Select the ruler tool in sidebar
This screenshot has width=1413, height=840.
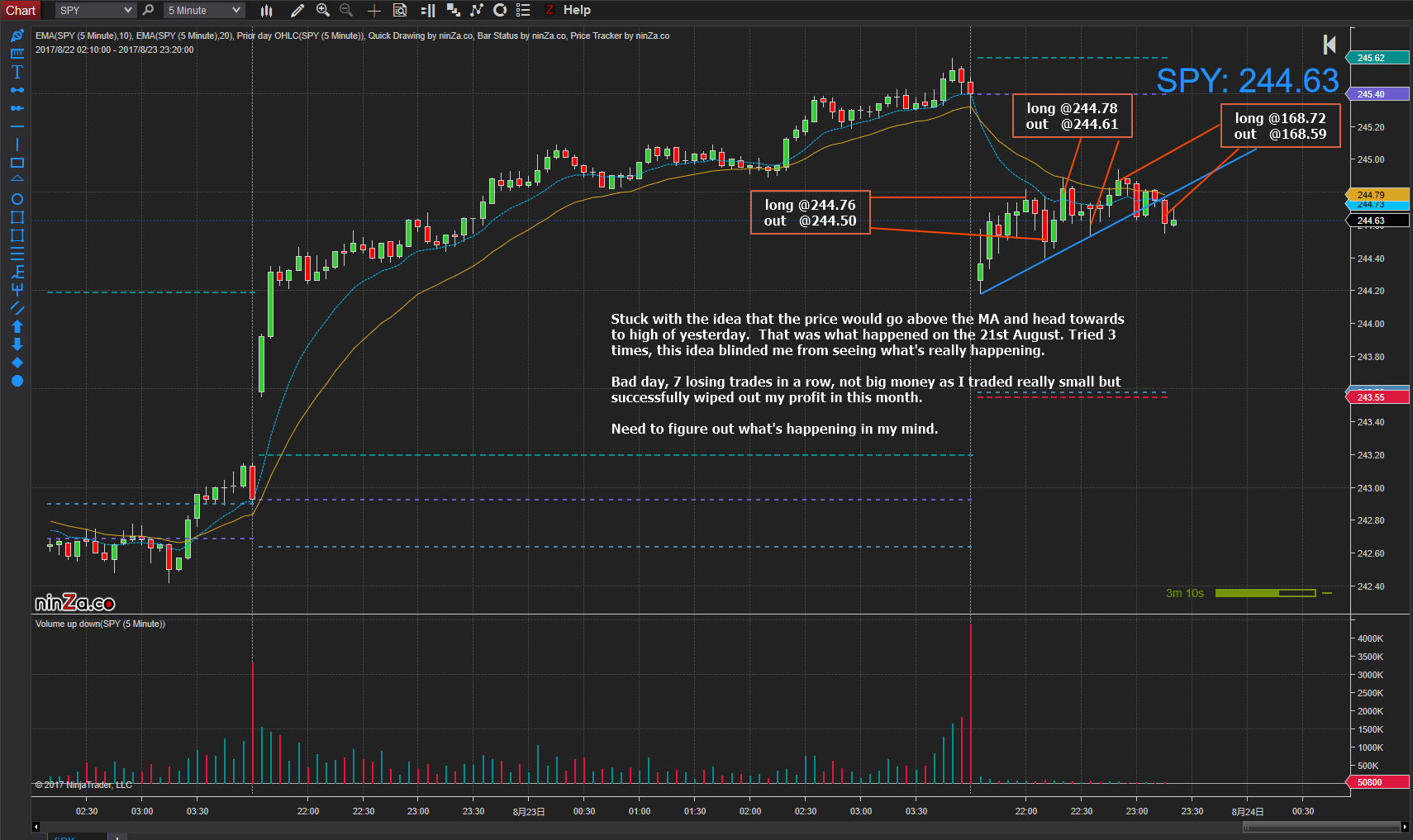point(17,54)
